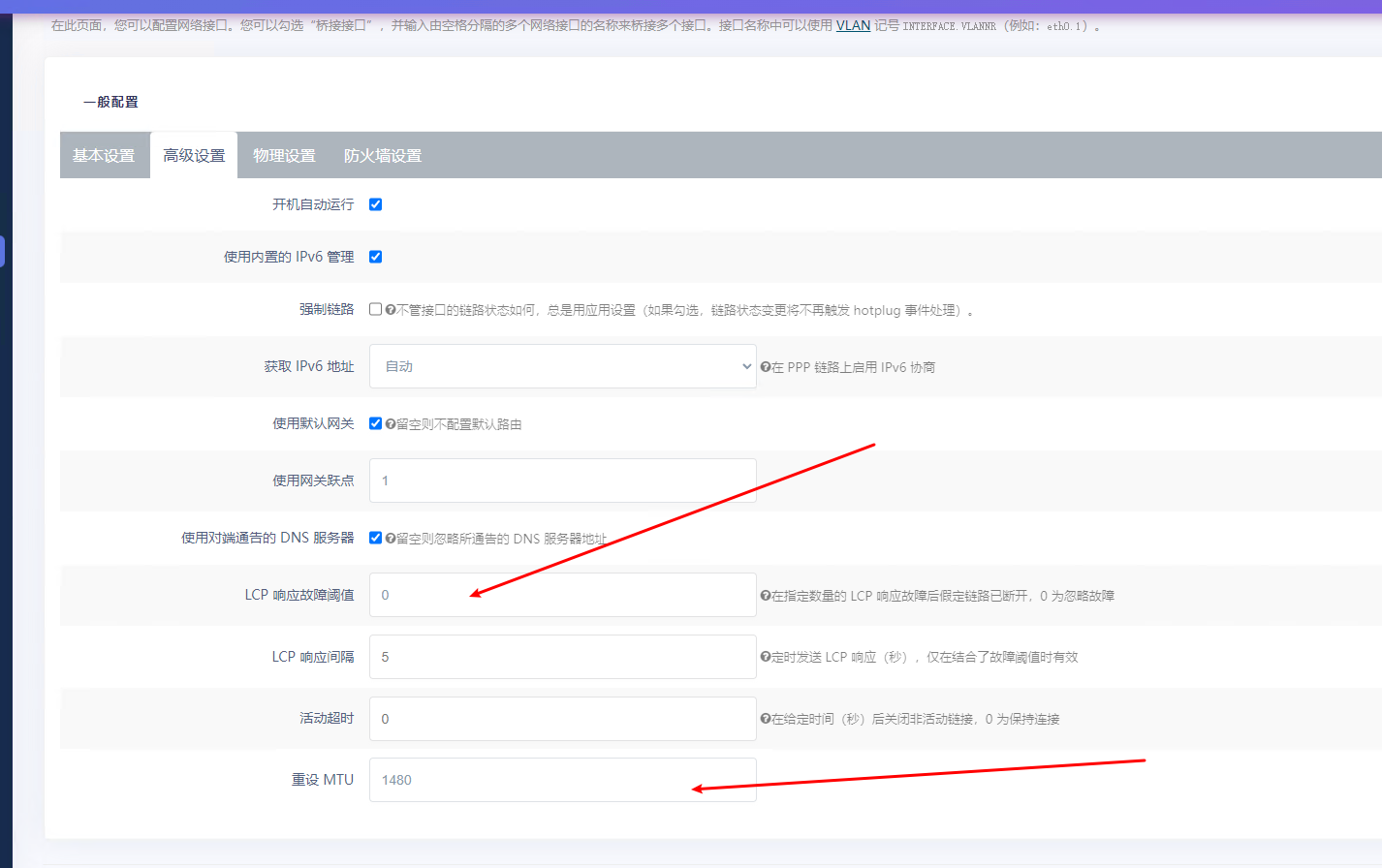Switch to the 基本设置 tab
Image resolution: width=1382 pixels, height=868 pixels.
[x=104, y=156]
